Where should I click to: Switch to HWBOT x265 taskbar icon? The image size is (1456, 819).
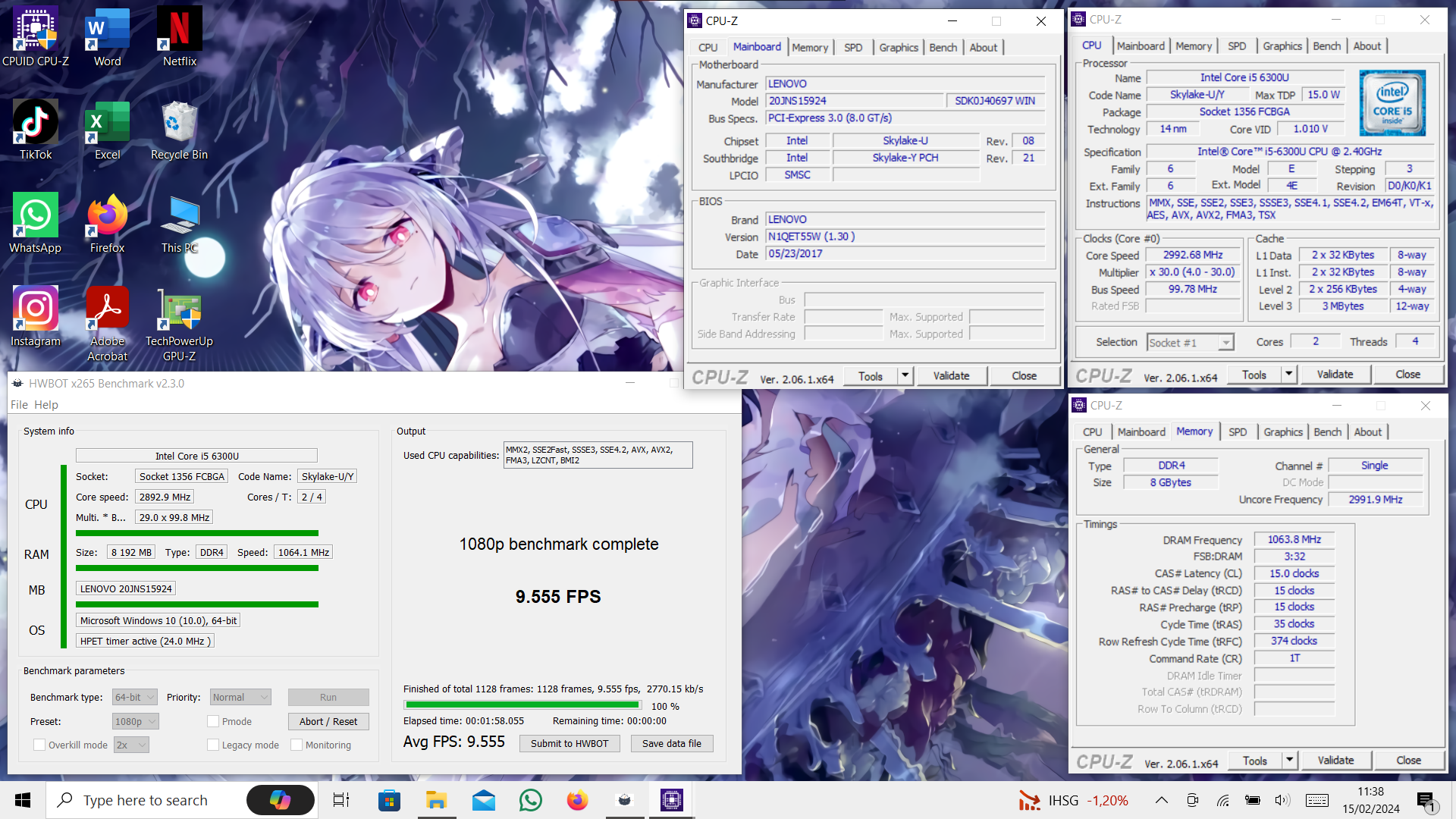tap(625, 800)
